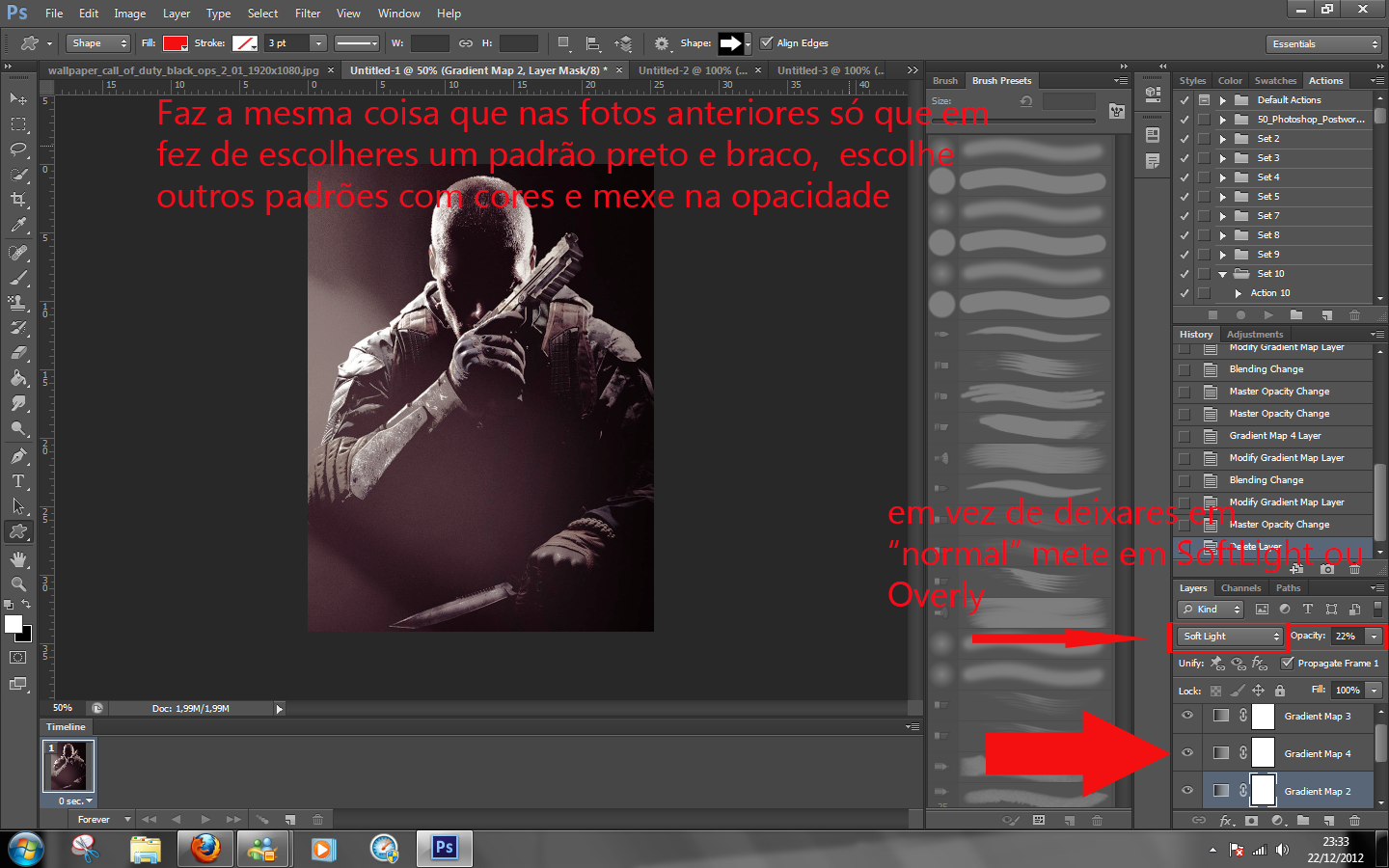
Task: Select the Lasso tool
Action: click(18, 149)
